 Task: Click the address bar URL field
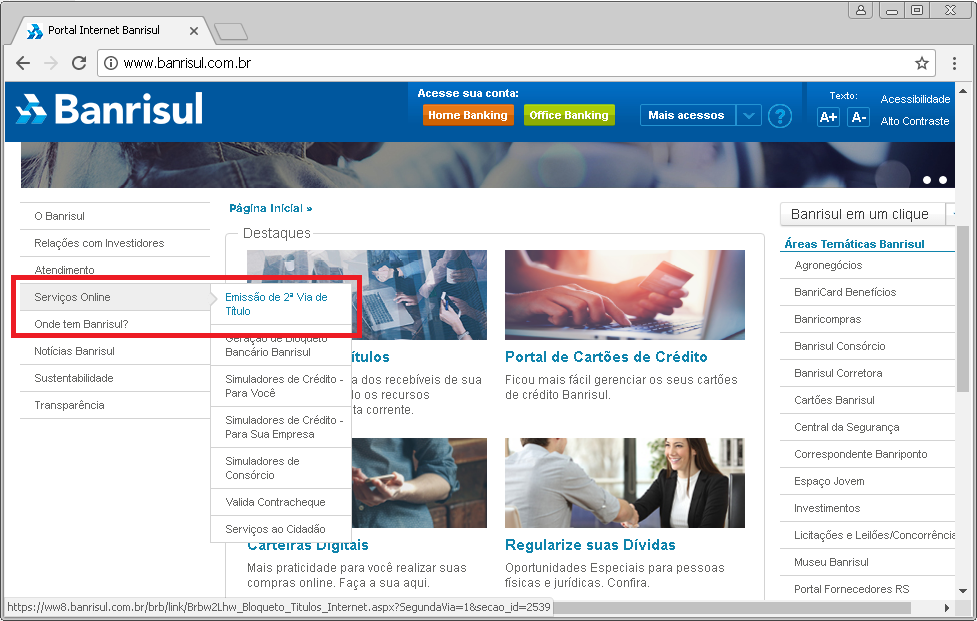tap(516, 63)
